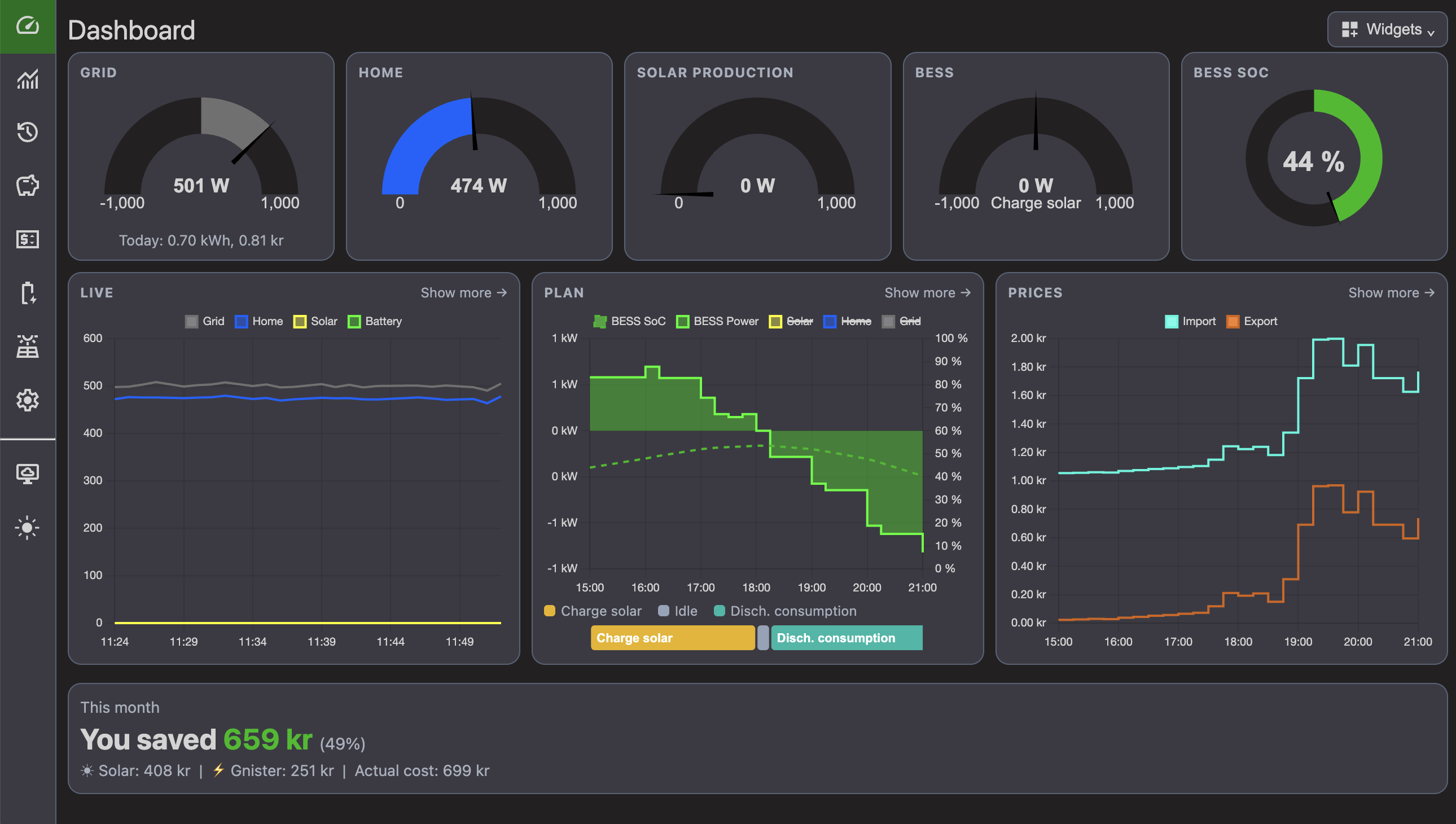Image resolution: width=1456 pixels, height=824 pixels.
Task: Click 'Actual cost: 699 kr' text
Action: click(422, 771)
